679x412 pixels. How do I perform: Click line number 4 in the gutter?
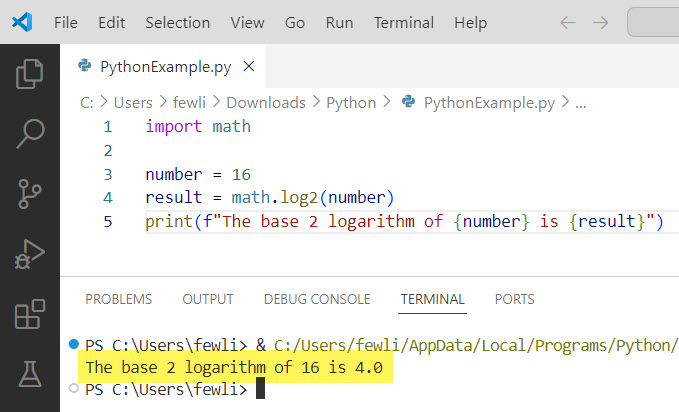coord(108,198)
